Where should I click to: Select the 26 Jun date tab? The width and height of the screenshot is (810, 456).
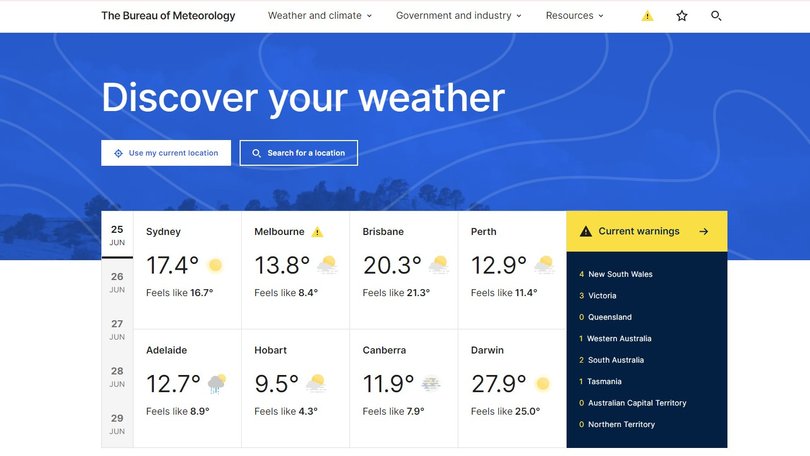coord(117,282)
